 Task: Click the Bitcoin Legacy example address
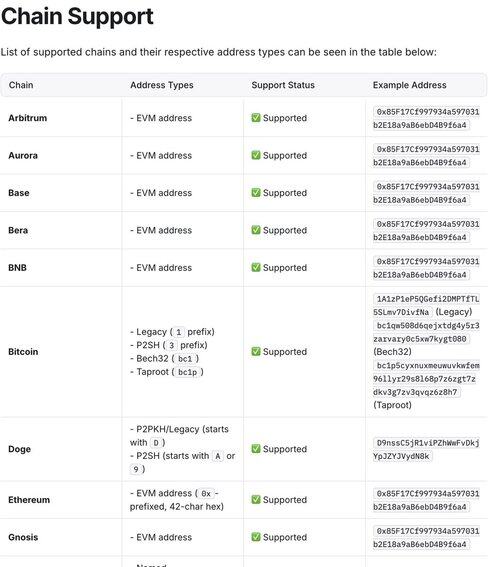pos(426,306)
